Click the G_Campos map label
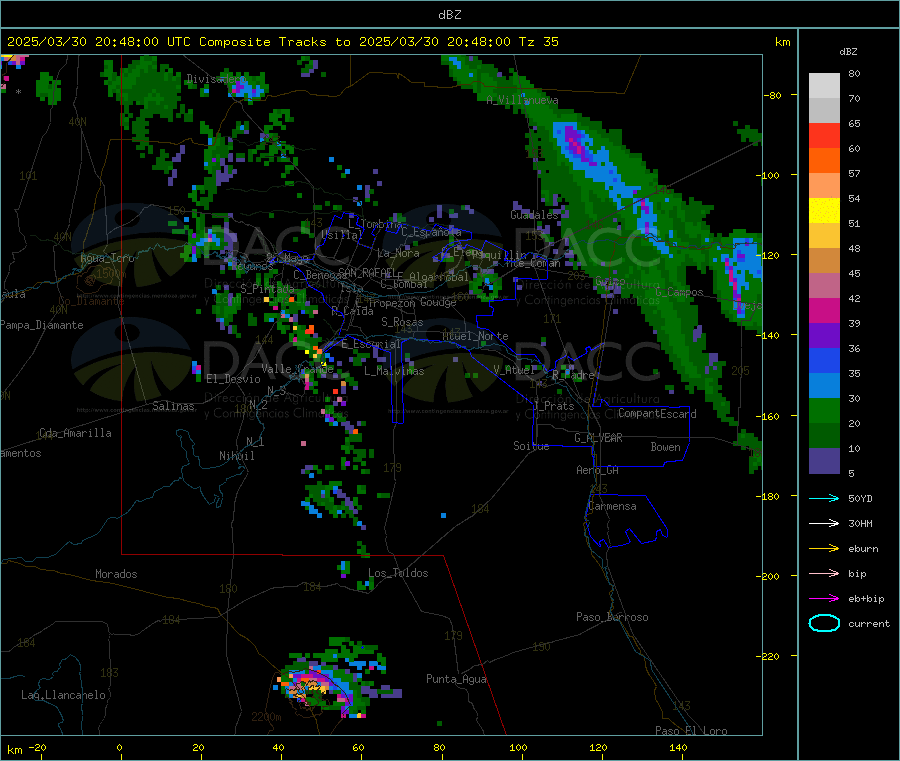The height and width of the screenshot is (761, 900). click(x=680, y=292)
